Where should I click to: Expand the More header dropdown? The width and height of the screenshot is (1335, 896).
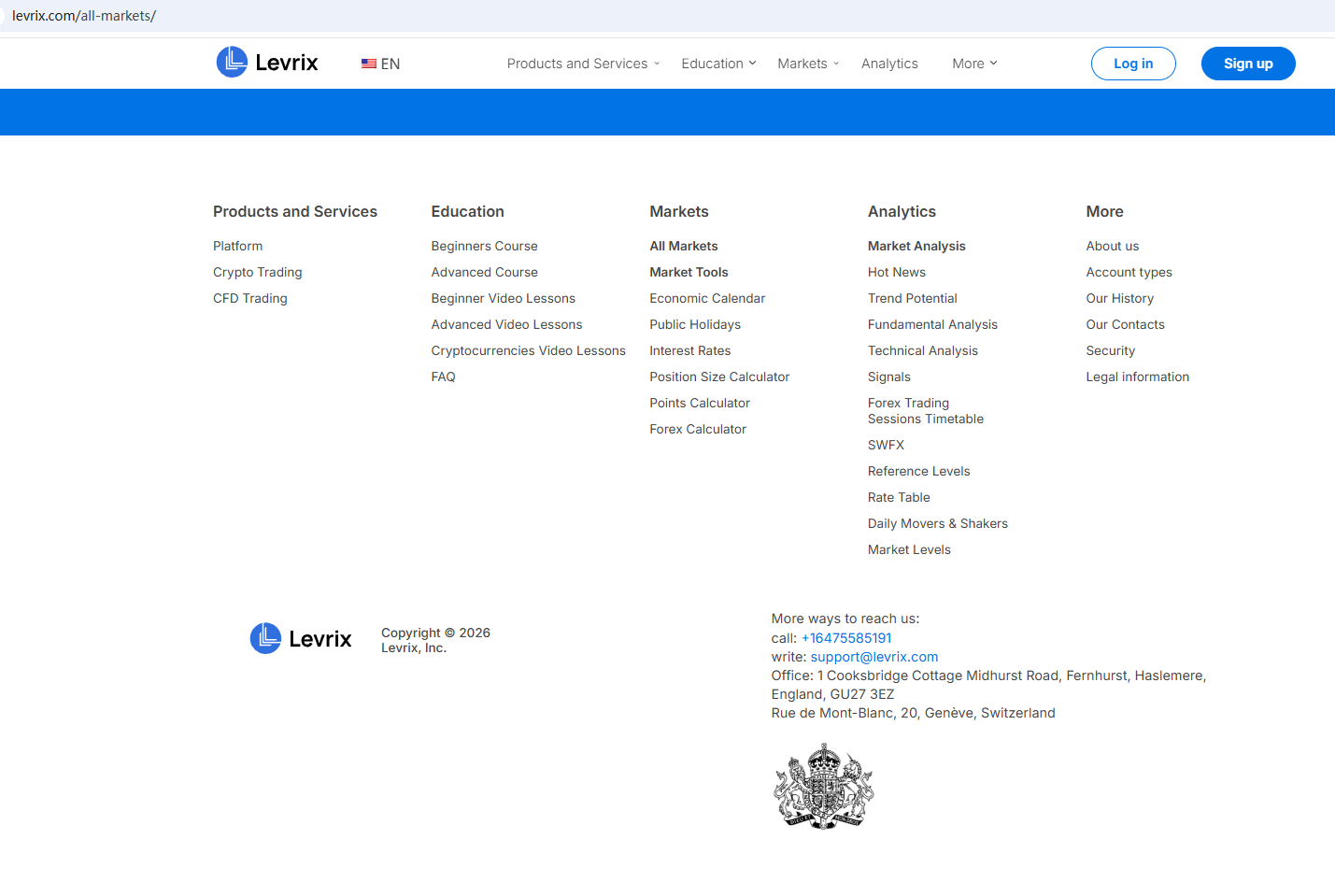(x=975, y=64)
